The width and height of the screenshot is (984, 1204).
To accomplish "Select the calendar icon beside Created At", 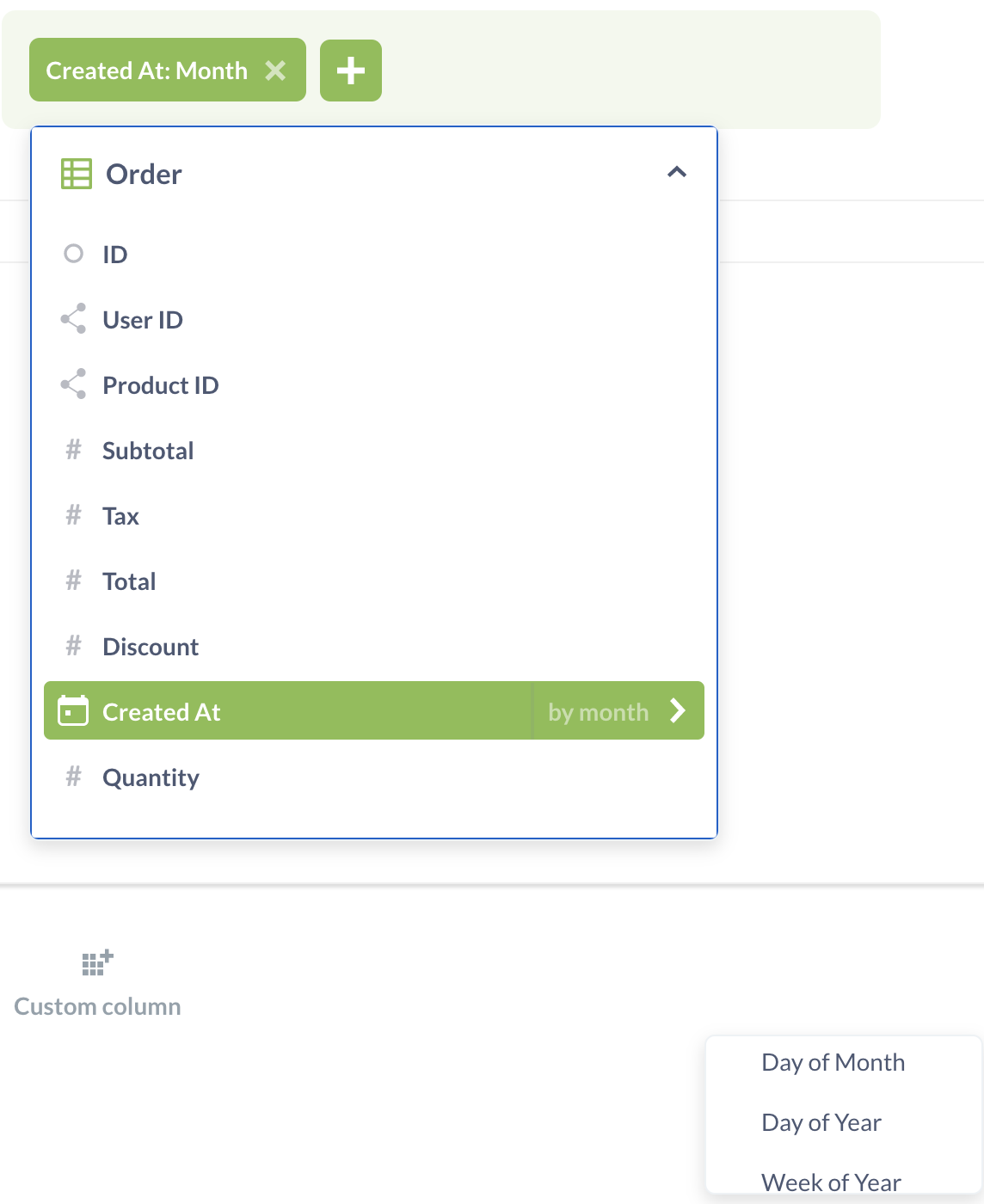I will click(x=74, y=711).
